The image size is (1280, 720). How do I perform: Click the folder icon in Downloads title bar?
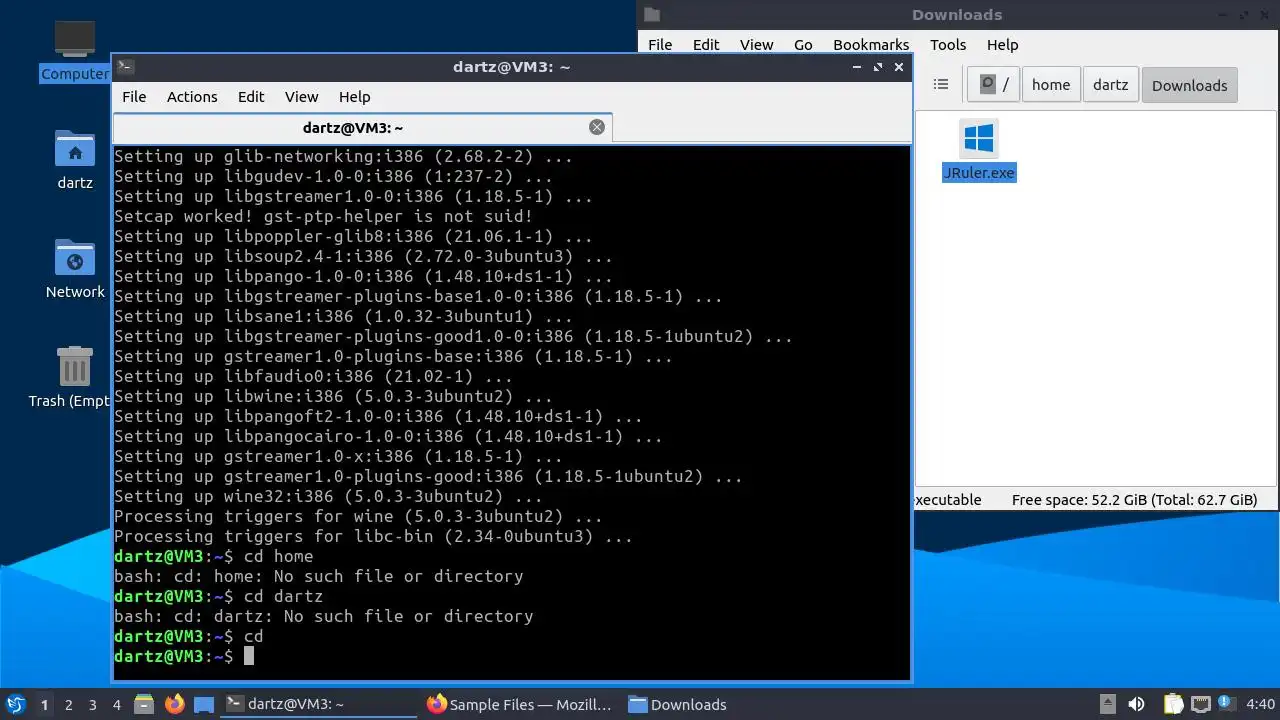(x=652, y=14)
